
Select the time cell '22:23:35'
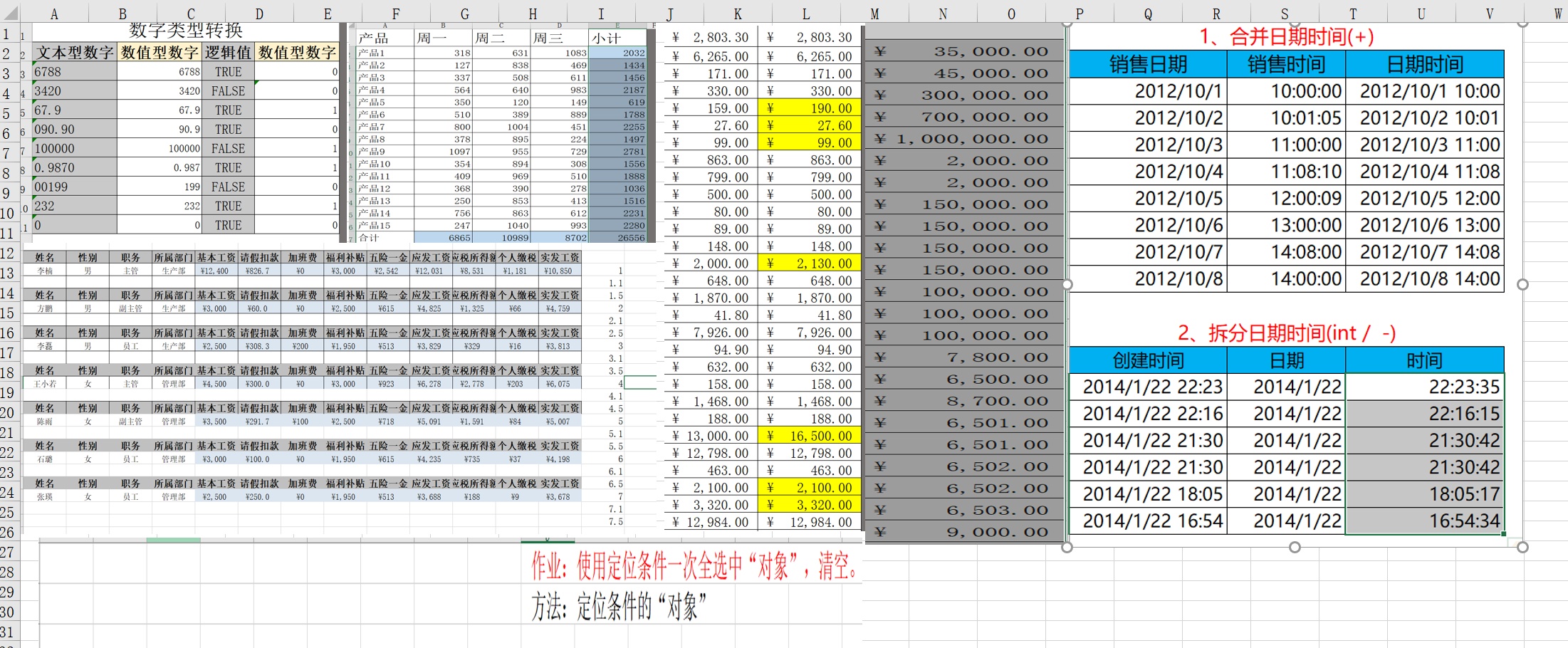pos(1425,387)
